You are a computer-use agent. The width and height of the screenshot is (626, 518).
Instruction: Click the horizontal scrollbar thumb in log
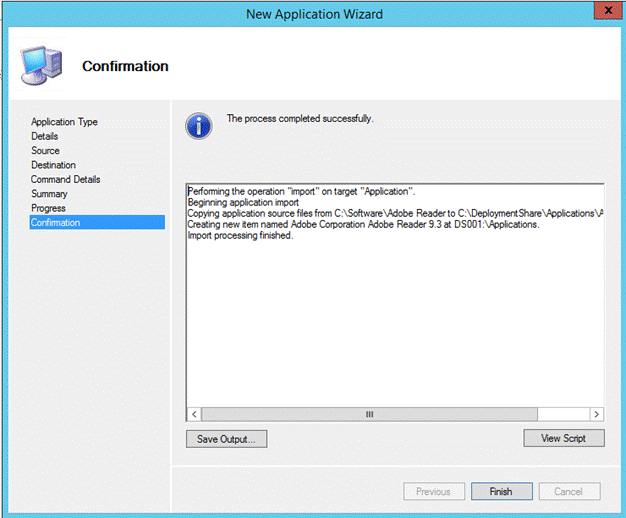click(x=368, y=414)
